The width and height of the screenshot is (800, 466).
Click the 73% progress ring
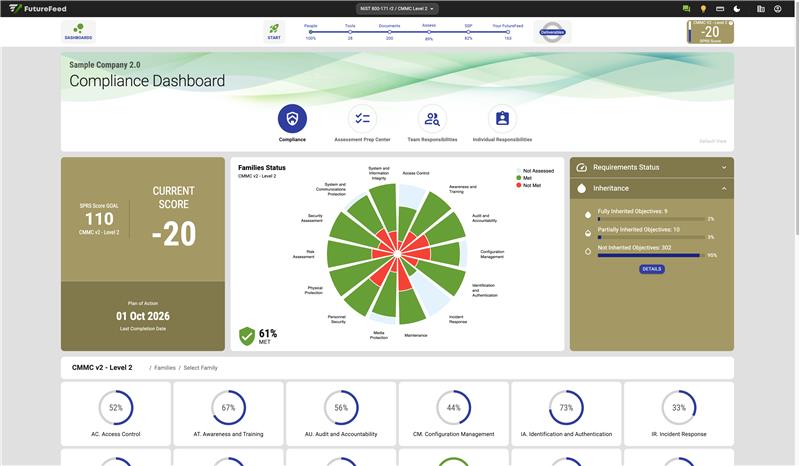pos(566,408)
